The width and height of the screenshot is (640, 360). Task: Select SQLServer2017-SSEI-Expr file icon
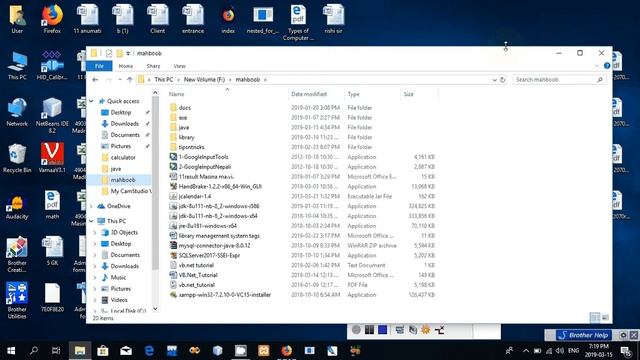point(173,256)
